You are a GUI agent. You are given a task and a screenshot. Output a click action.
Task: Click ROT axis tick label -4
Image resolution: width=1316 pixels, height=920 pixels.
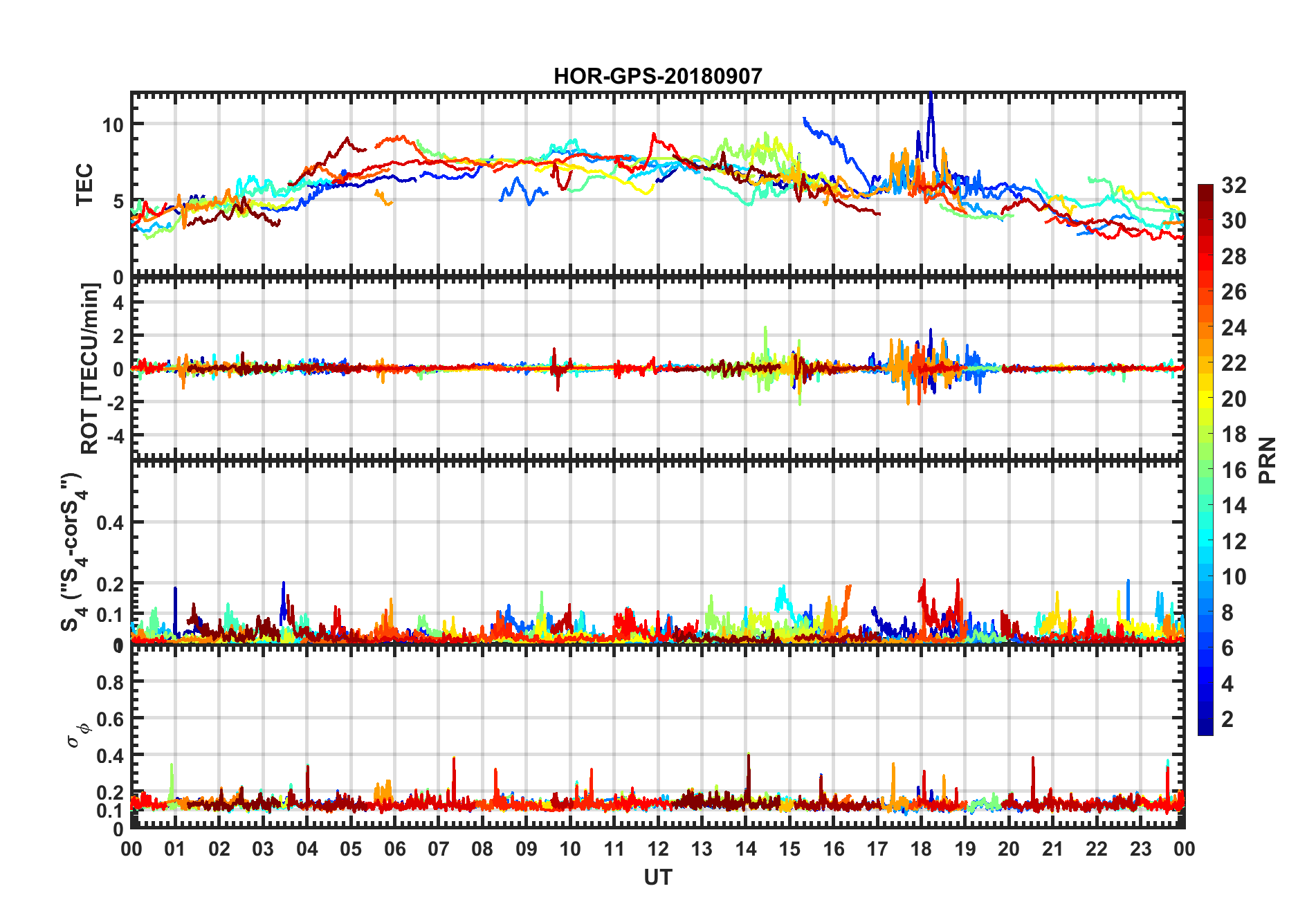pyautogui.click(x=115, y=436)
